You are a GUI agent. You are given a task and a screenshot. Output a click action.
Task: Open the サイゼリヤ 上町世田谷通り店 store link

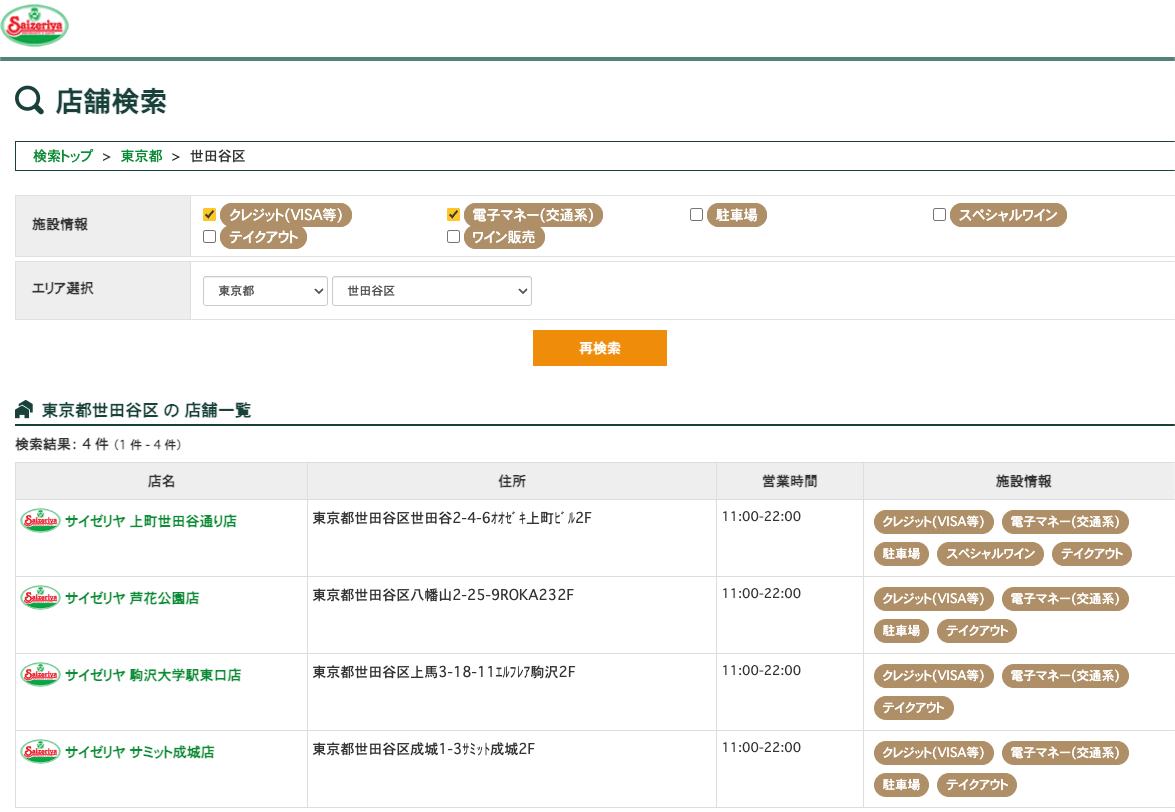tap(150, 521)
